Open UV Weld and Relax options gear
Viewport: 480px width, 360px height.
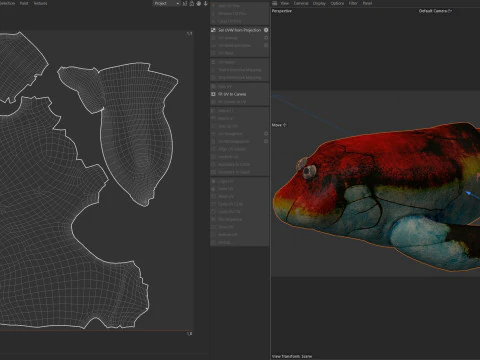pos(266,45)
